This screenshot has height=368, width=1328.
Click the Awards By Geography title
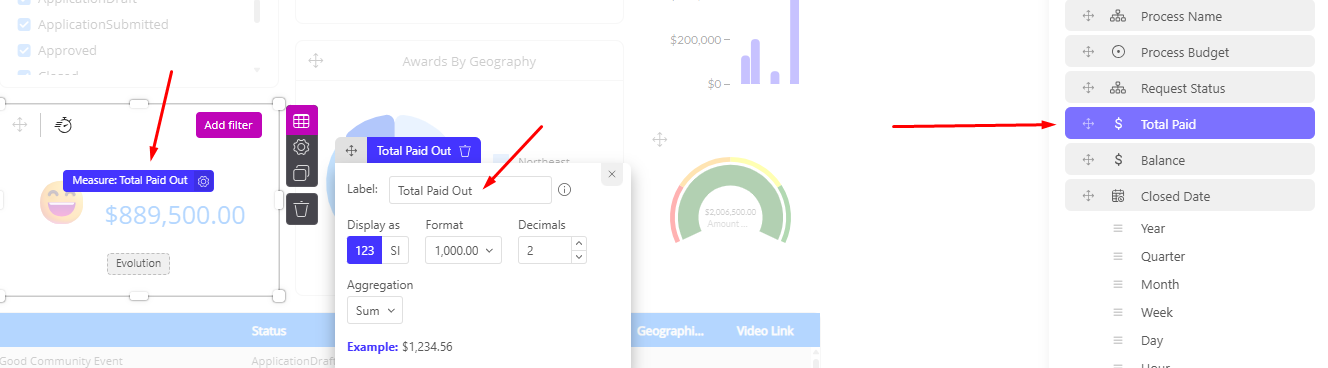tap(469, 61)
